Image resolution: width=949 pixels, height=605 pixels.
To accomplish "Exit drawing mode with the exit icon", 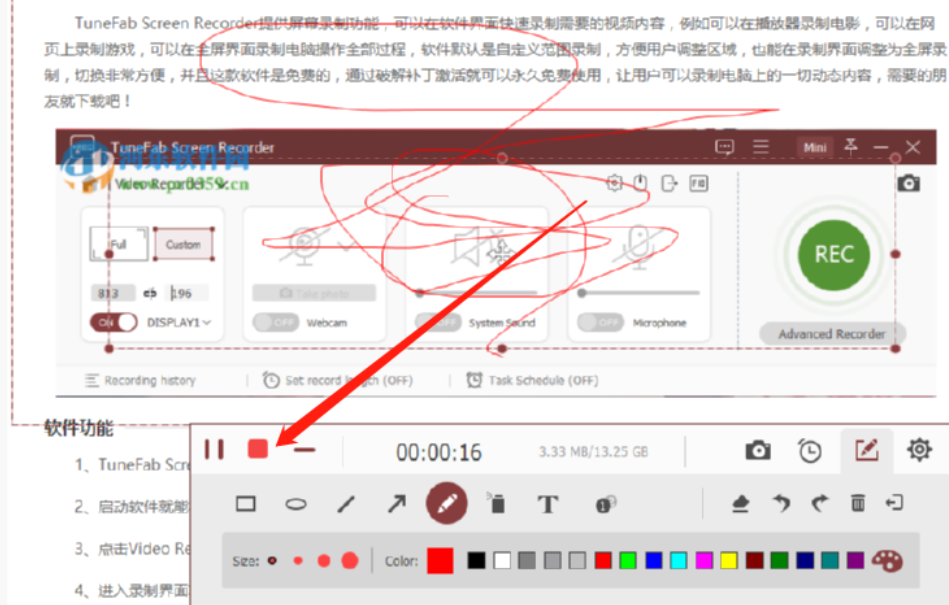I will pos(894,503).
